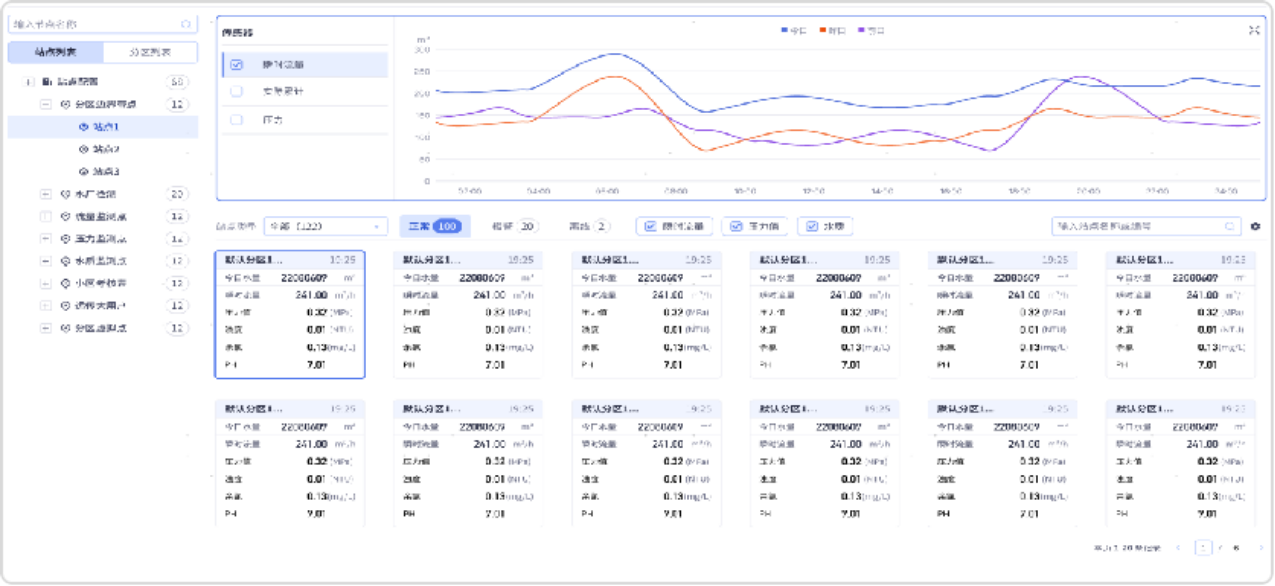Go to the previous page with the arrow
Viewport: 1275px width, 586px height.
point(1179,548)
